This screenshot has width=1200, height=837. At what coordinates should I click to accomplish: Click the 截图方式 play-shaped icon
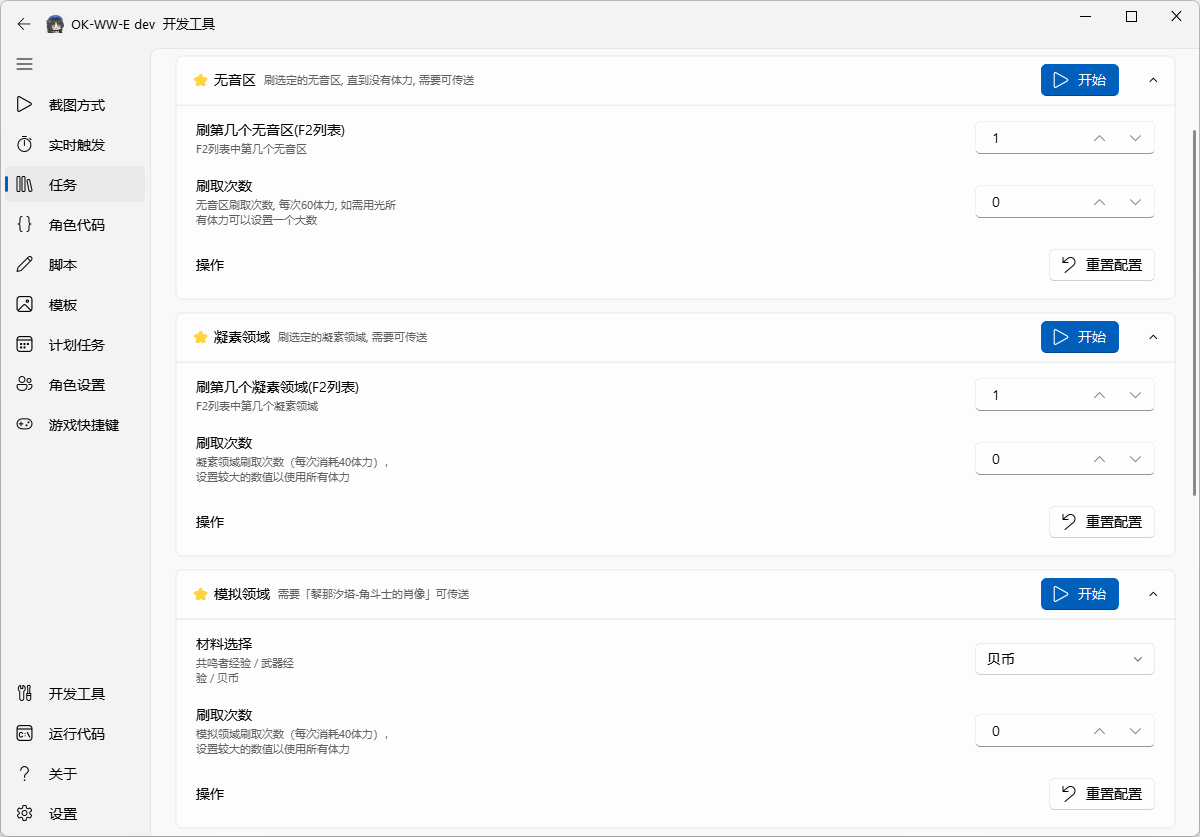click(25, 105)
